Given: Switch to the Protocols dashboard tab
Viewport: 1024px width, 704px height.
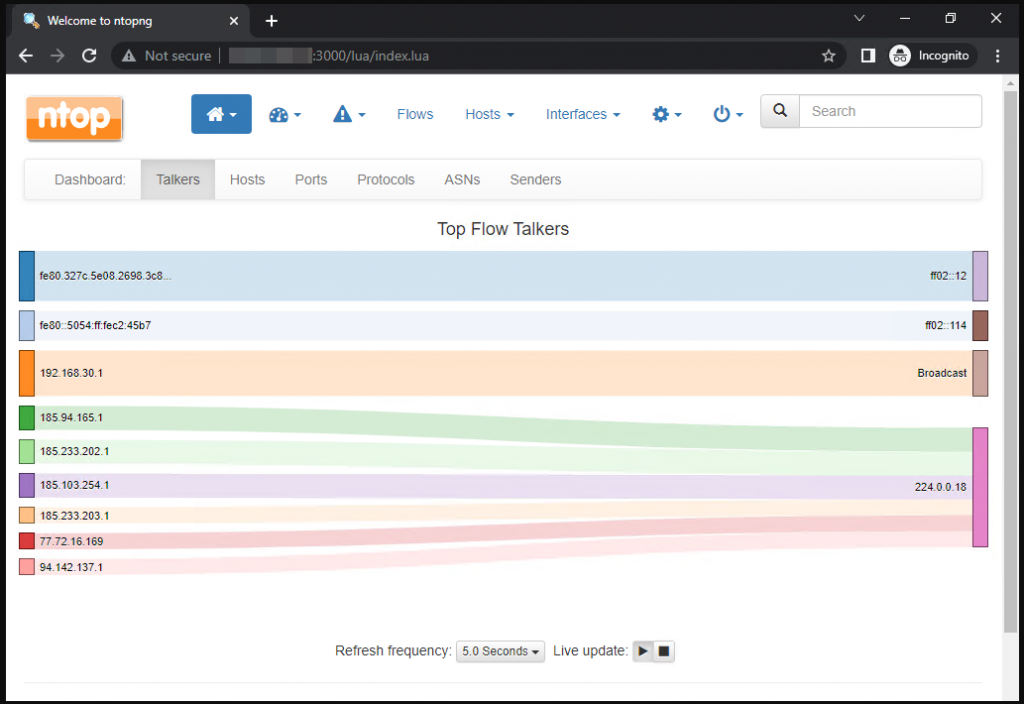Looking at the screenshot, I should click(385, 180).
